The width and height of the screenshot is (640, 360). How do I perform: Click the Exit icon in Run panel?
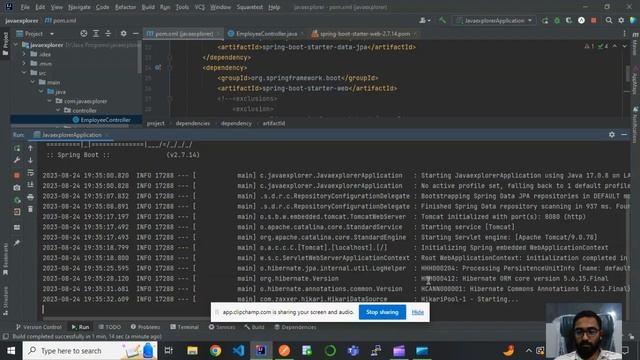pos(17,212)
